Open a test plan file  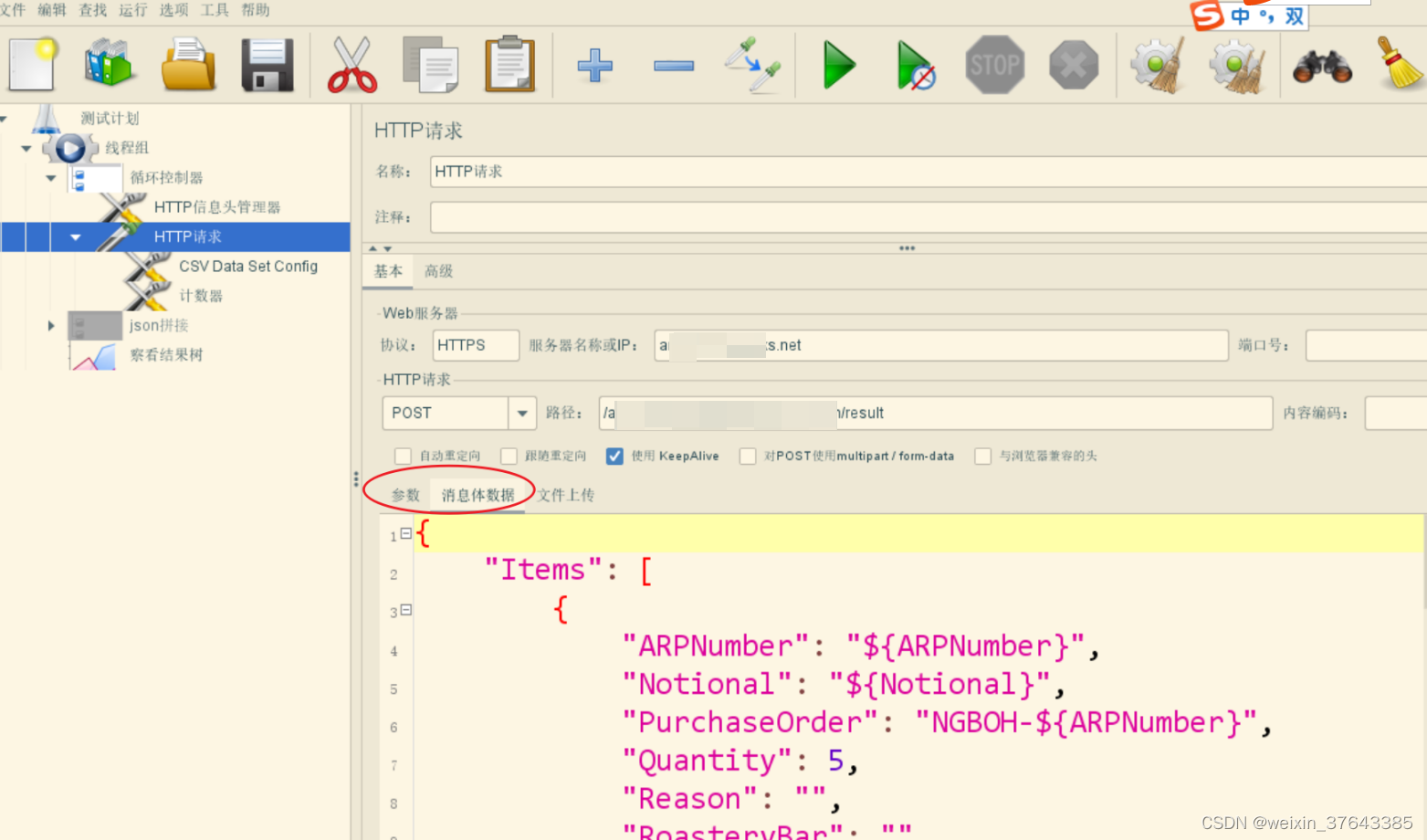pyautogui.click(x=188, y=64)
